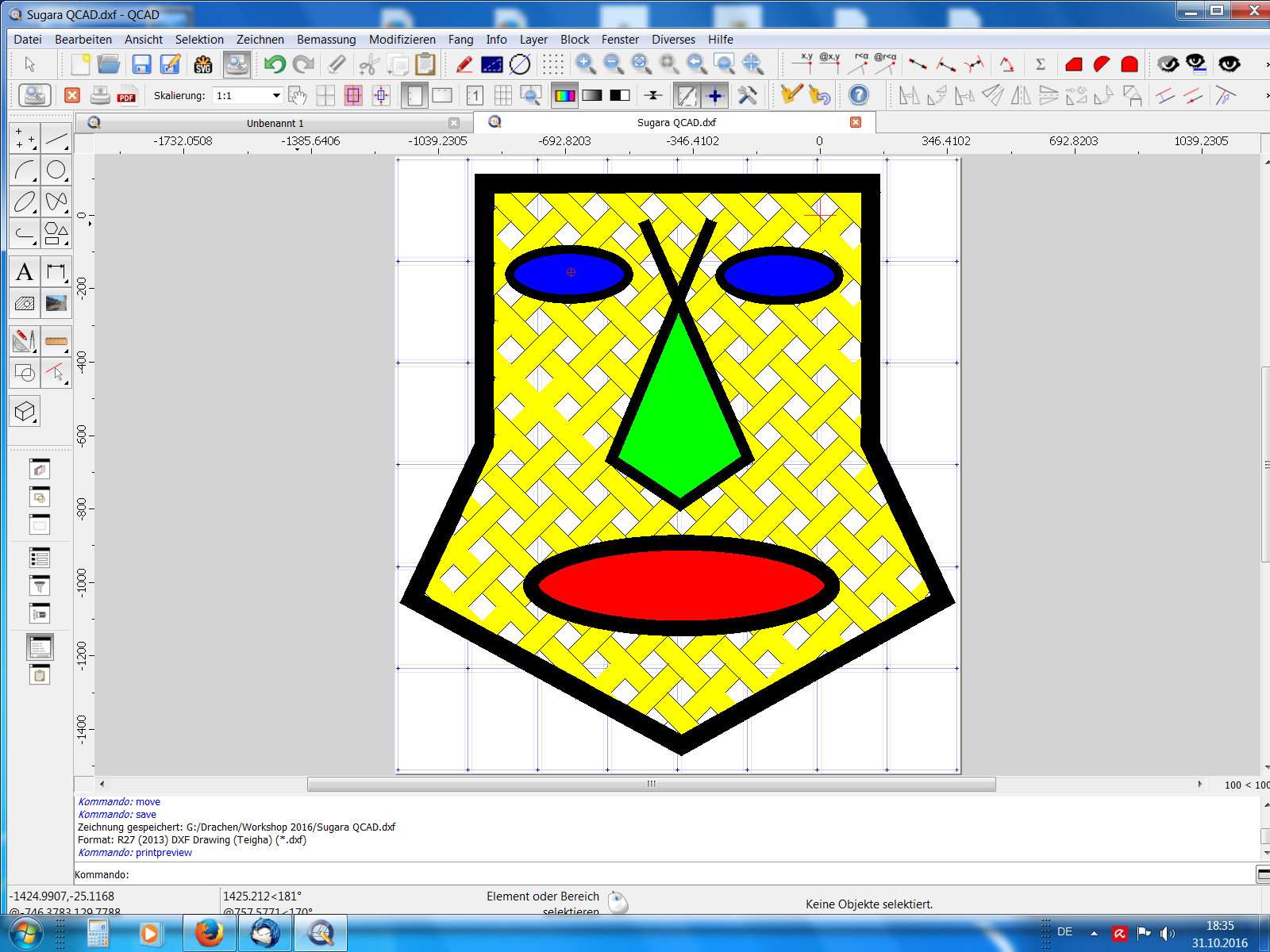This screenshot has width=1270, height=952.
Task: Expand the second toolbar overflow chevron
Action: (1266, 96)
